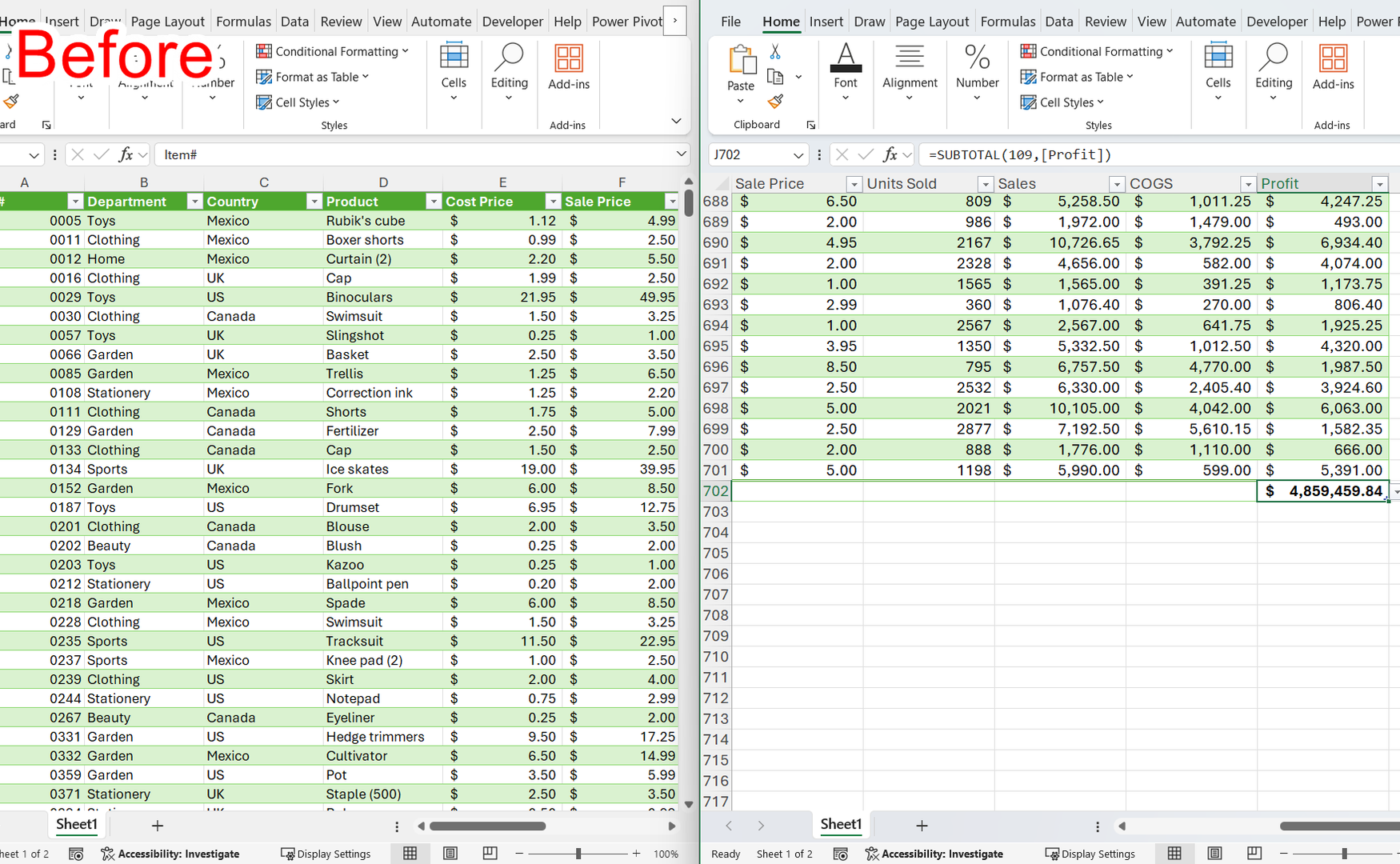Switch to Page Layout view in right window

pyautogui.click(x=1214, y=854)
